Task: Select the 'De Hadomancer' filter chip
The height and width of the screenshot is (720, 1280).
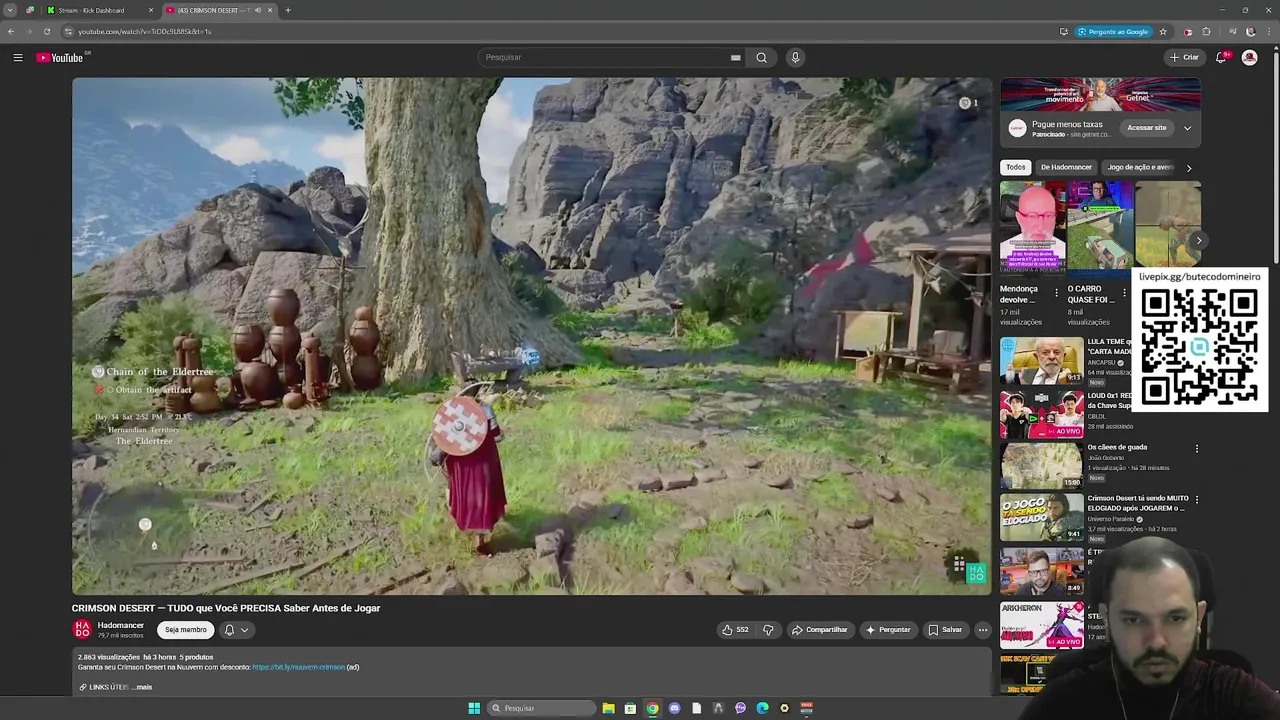Action: [x=1066, y=167]
